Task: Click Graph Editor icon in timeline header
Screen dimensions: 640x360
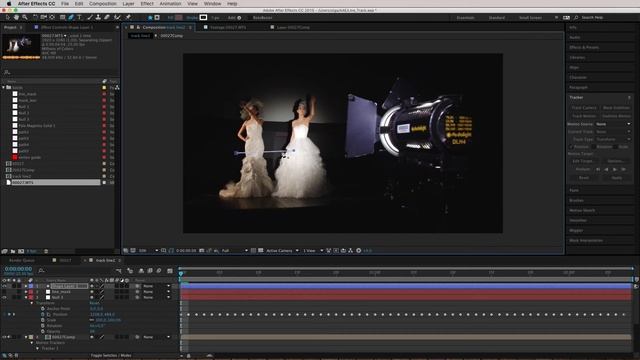Action: (170, 271)
